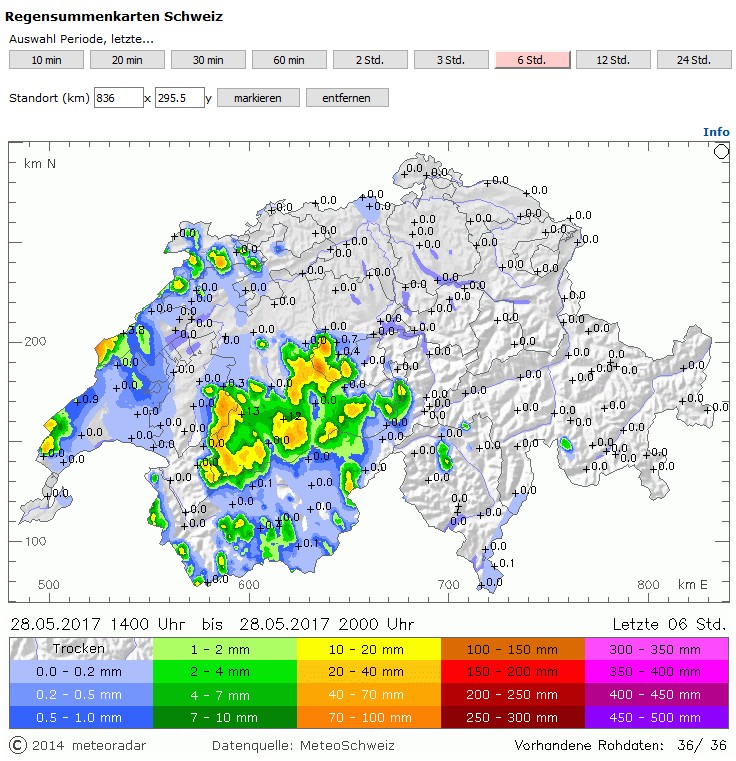Click the dark red 250 - 300 mm swatch
Screen dimensions: 736x761
click(x=513, y=717)
